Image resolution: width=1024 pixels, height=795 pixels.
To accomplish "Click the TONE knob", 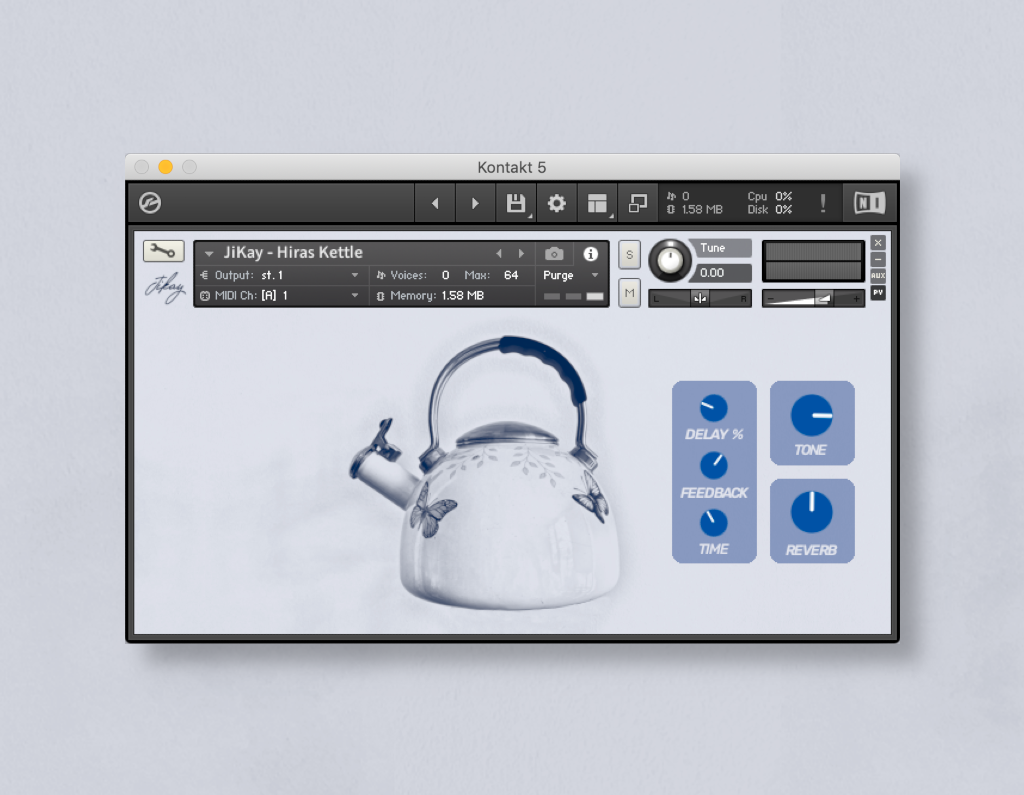I will (x=812, y=415).
